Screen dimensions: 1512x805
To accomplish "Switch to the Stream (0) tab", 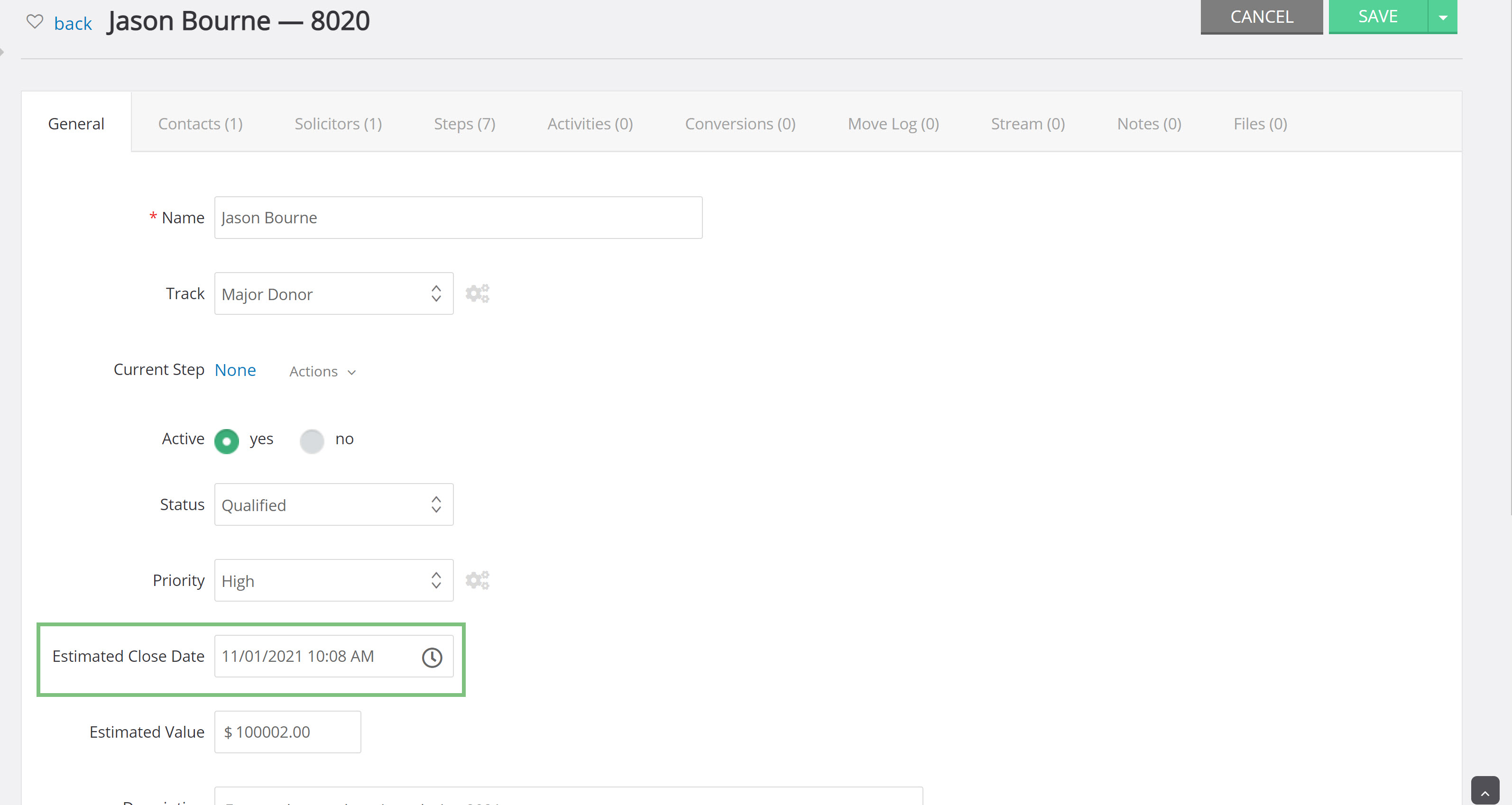I will click(x=1028, y=123).
